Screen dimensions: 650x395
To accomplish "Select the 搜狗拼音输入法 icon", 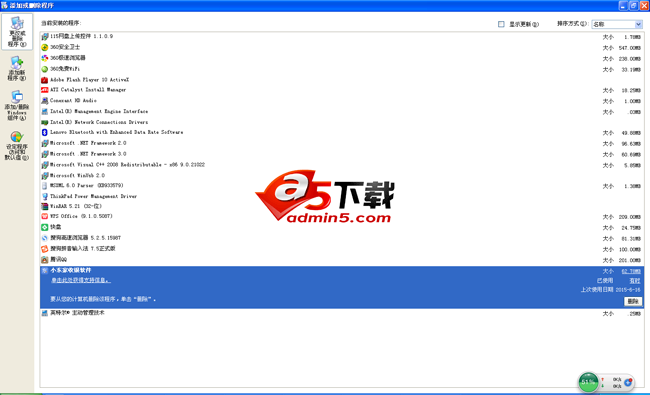I will [45, 249].
